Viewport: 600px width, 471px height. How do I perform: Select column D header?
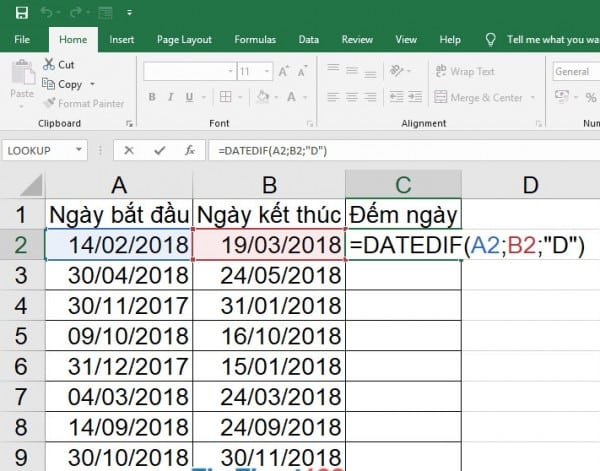[x=530, y=185]
